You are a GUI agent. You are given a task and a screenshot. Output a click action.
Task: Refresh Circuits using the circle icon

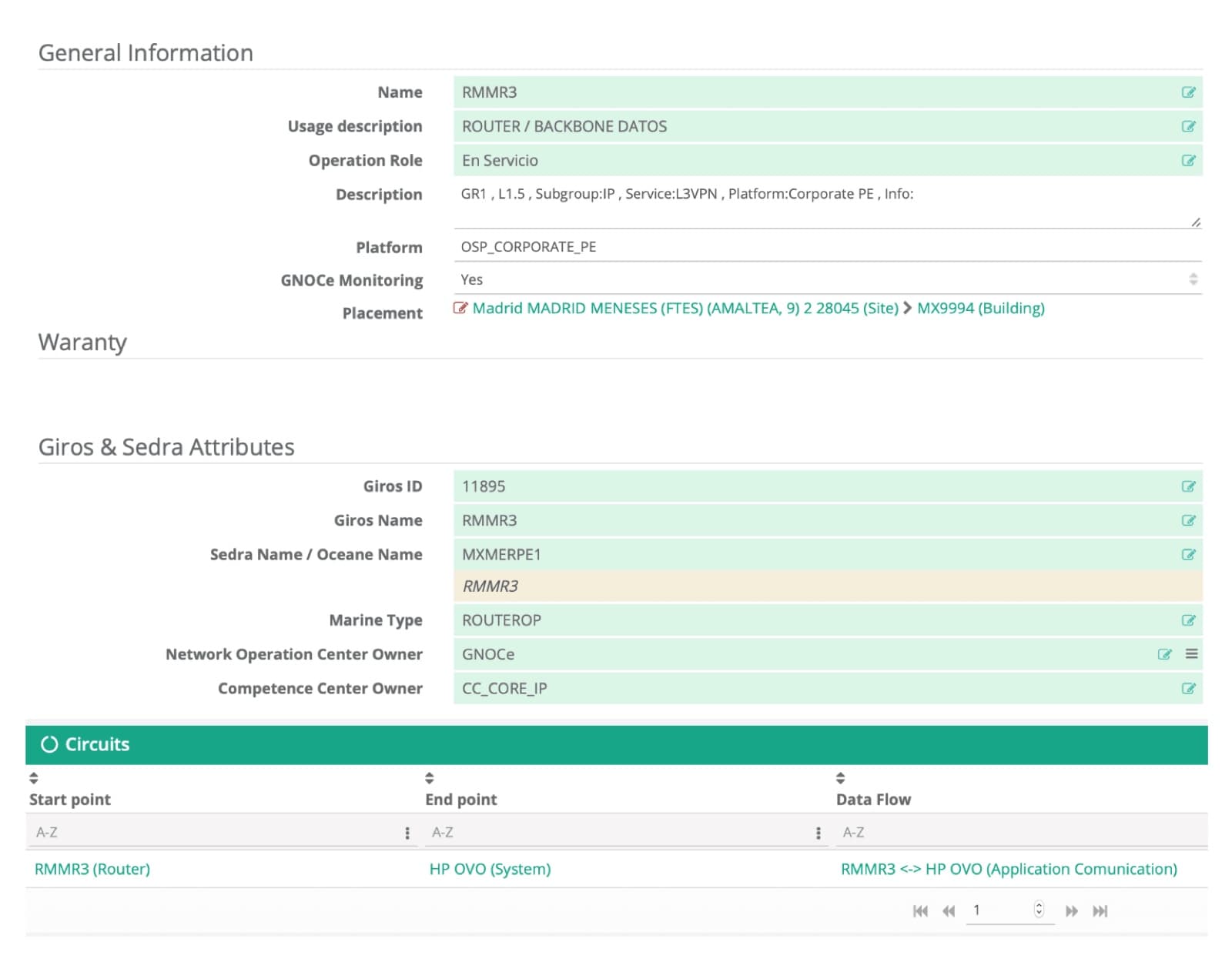49,744
